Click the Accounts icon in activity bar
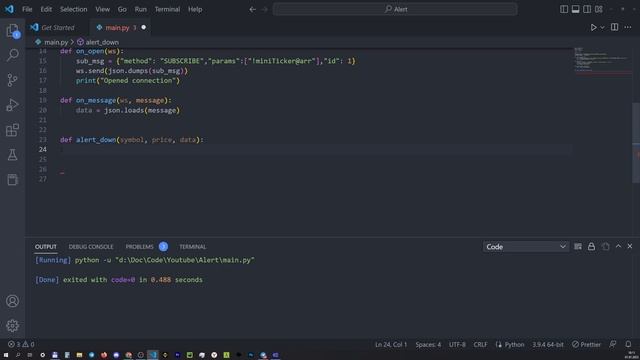This screenshot has width=640, height=360. pyautogui.click(x=12, y=301)
